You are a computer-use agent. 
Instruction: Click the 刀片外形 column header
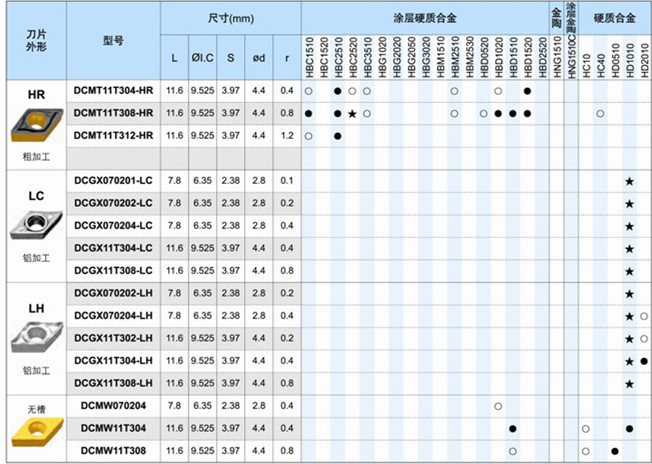point(35,41)
